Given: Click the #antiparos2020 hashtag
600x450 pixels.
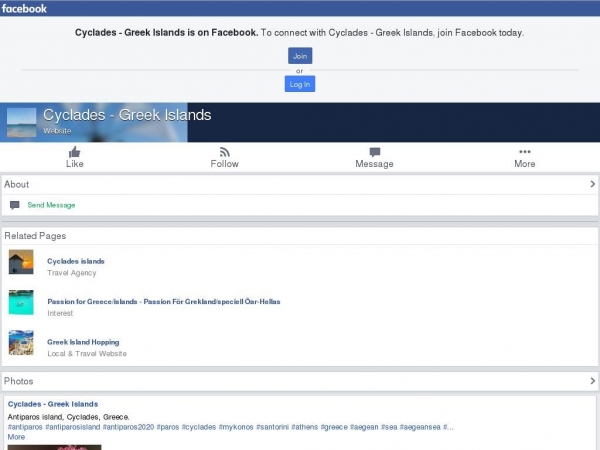Looking at the screenshot, I should pyautogui.click(x=128, y=427).
